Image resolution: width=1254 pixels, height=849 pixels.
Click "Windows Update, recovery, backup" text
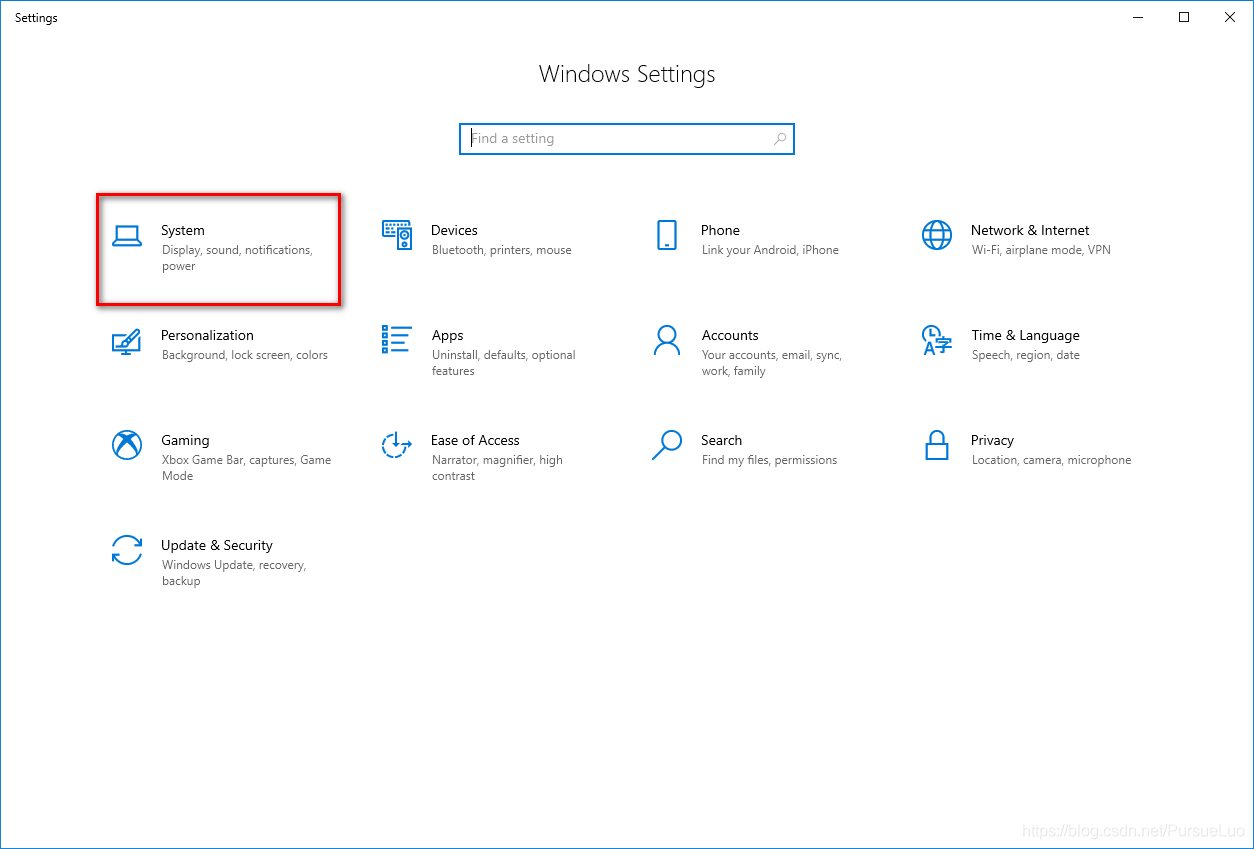(234, 573)
